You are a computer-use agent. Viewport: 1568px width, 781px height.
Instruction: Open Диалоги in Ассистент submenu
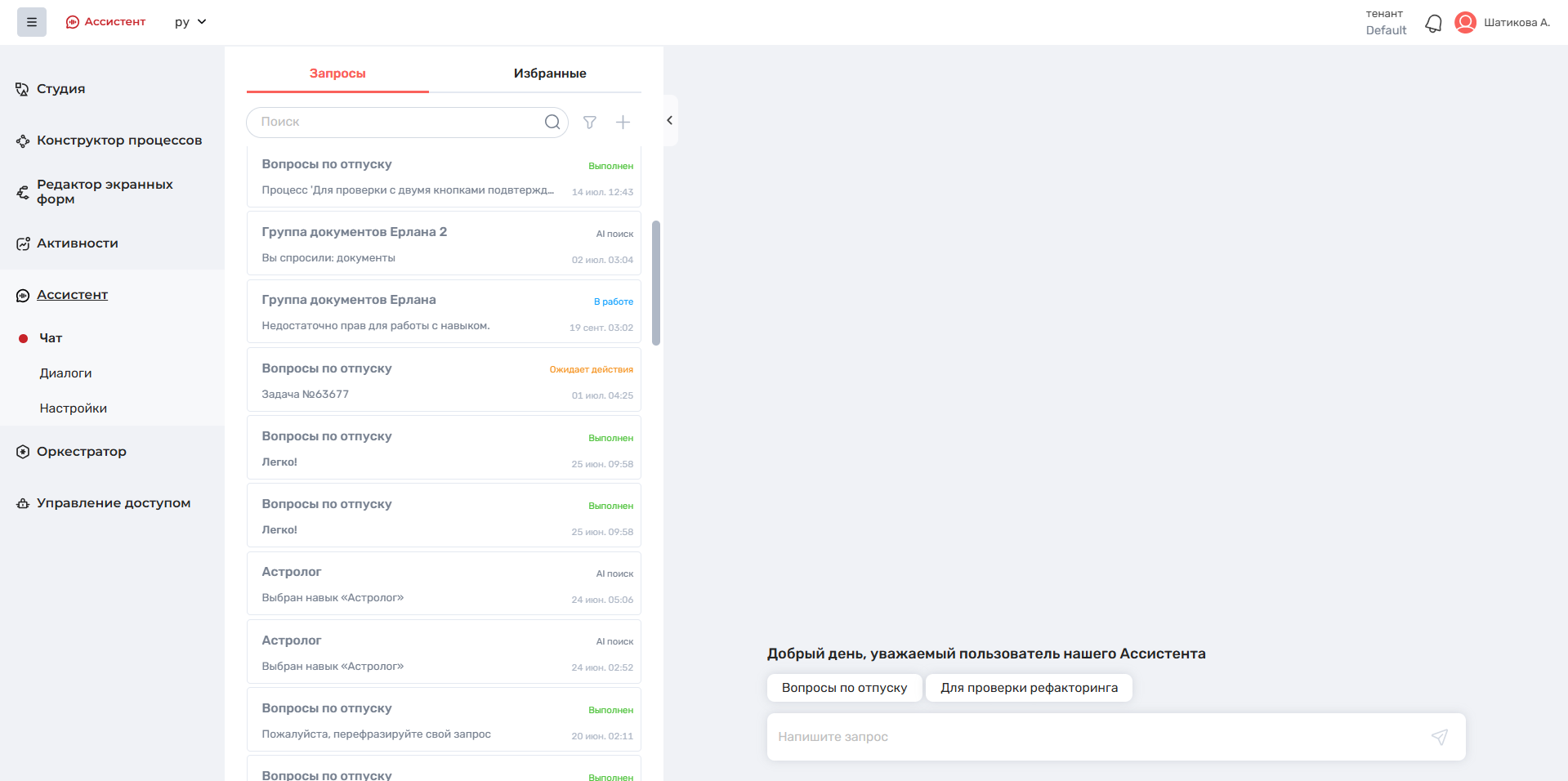(x=65, y=373)
